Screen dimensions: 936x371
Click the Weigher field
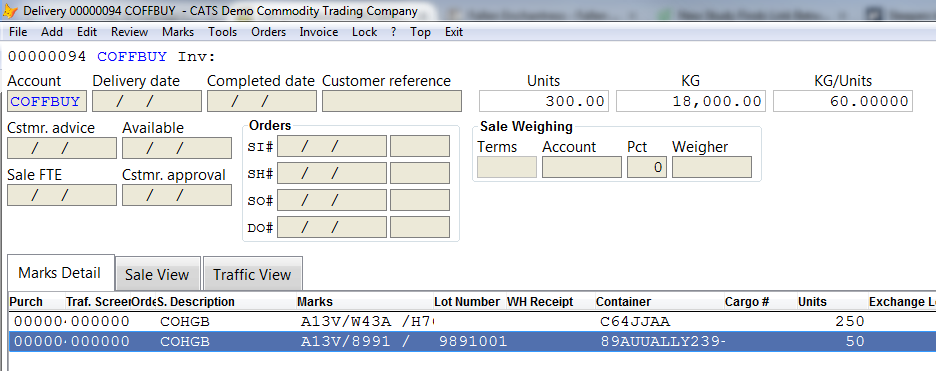tap(712, 167)
